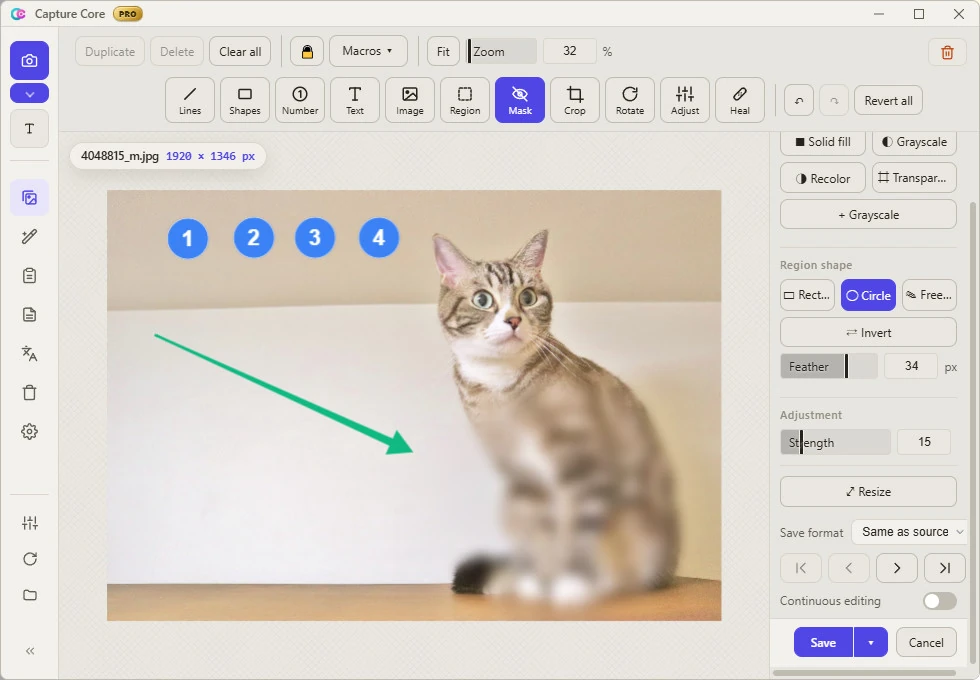Image resolution: width=980 pixels, height=680 pixels.
Task: Click Clear all button
Action: pyautogui.click(x=240, y=52)
